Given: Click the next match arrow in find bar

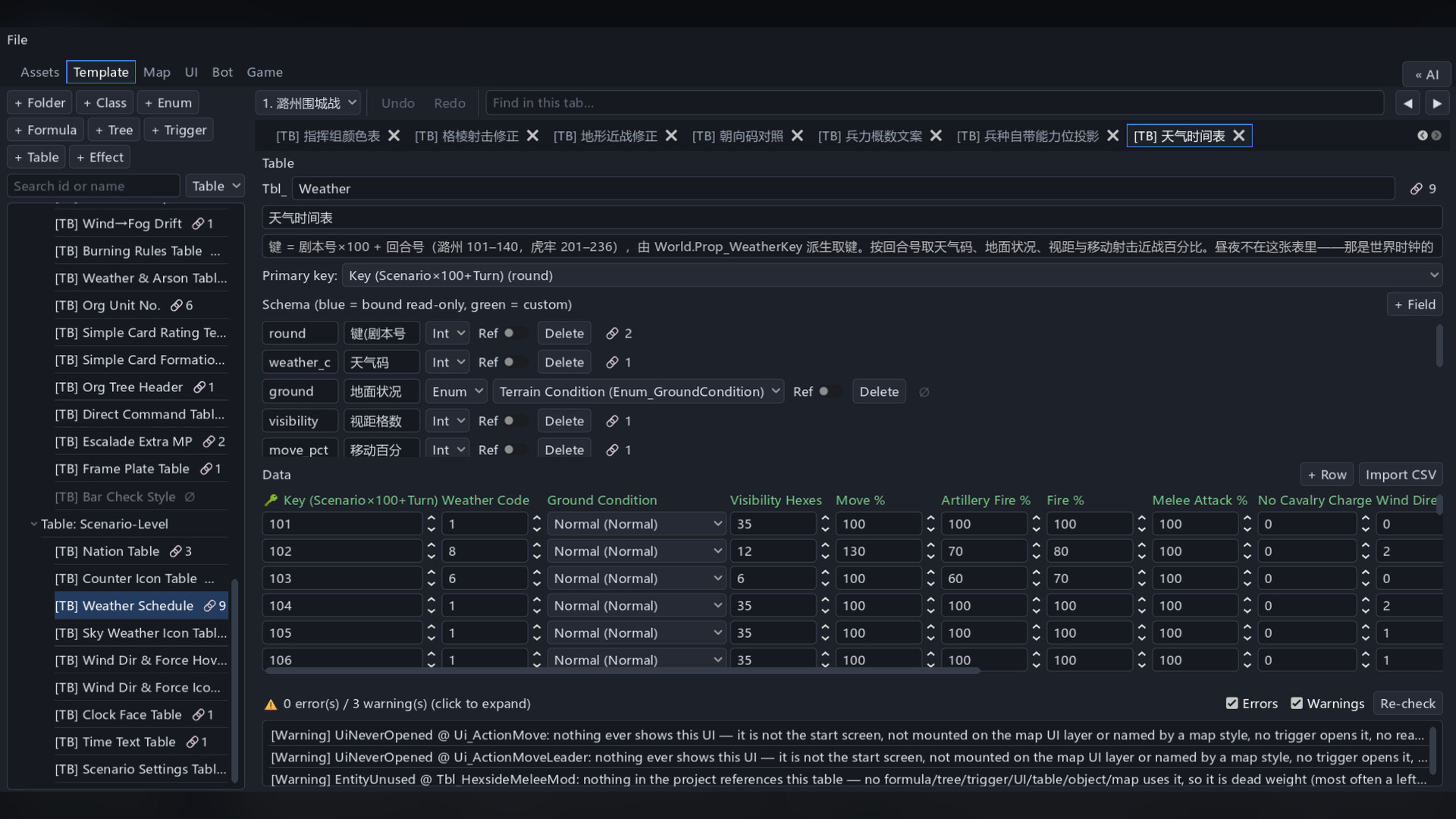Looking at the screenshot, I should click(x=1436, y=103).
